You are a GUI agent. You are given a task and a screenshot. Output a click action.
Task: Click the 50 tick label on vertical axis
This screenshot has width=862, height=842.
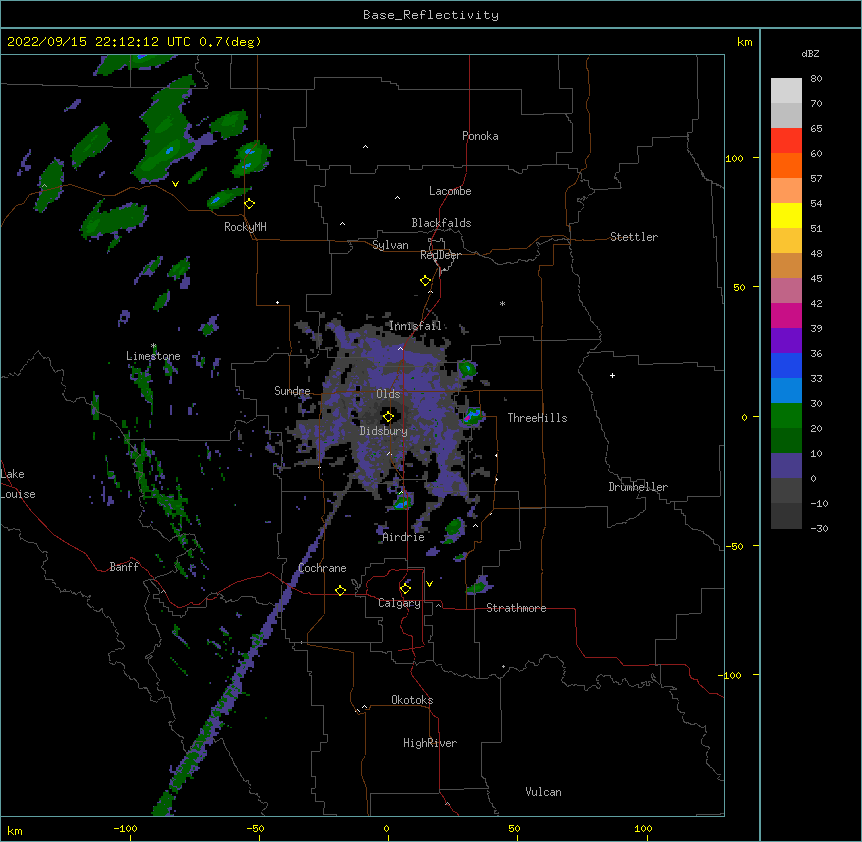pos(739,287)
